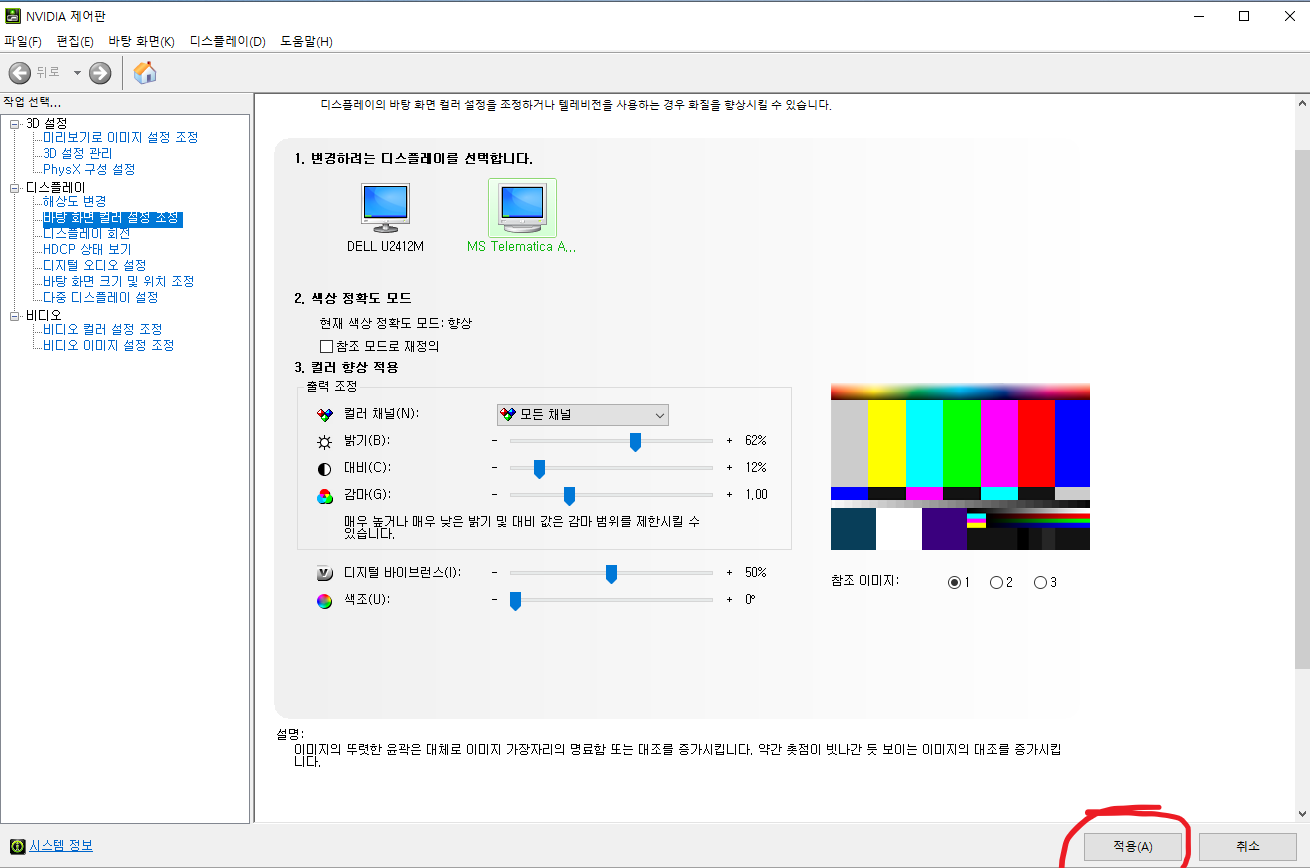The image size is (1310, 868).
Task: Click the 현재 색상 정확도 모드: 향상 text
Action: click(x=395, y=324)
